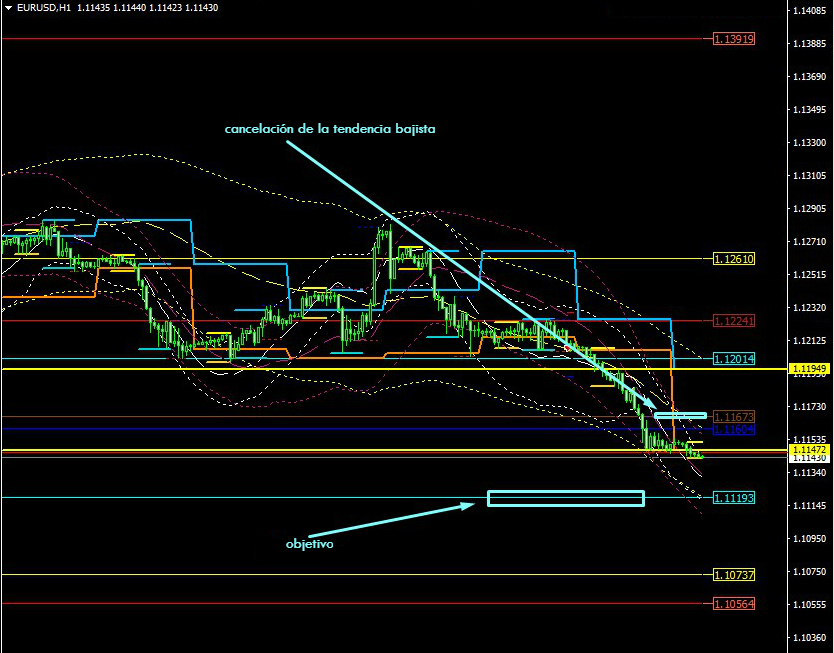Select the small cyan rectangle near 1.11673
This screenshot has width=834, height=653.
(680, 414)
